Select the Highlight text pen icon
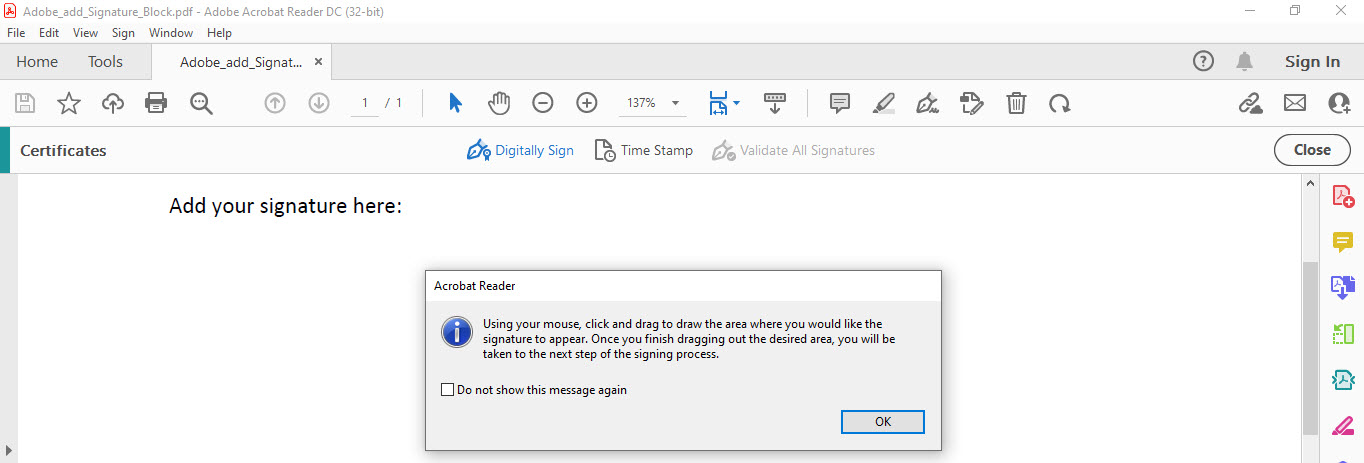Image resolution: width=1364 pixels, height=463 pixels. point(883,103)
